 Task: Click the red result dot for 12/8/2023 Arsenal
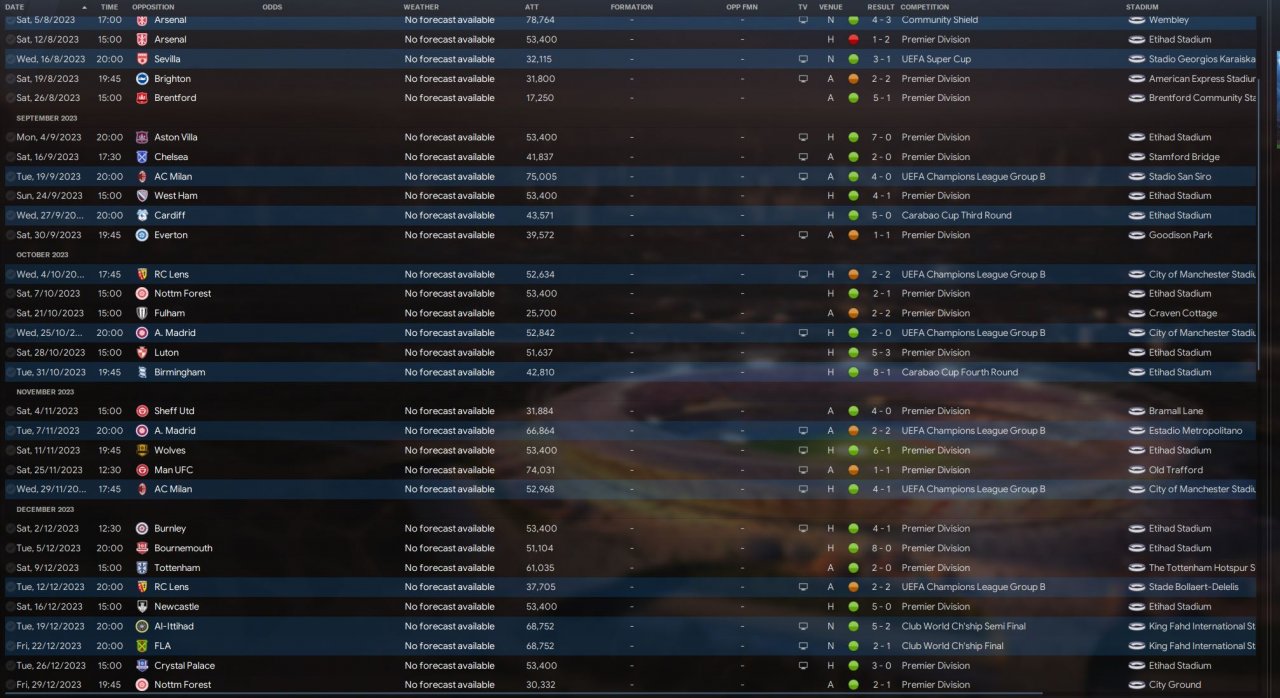point(853,39)
